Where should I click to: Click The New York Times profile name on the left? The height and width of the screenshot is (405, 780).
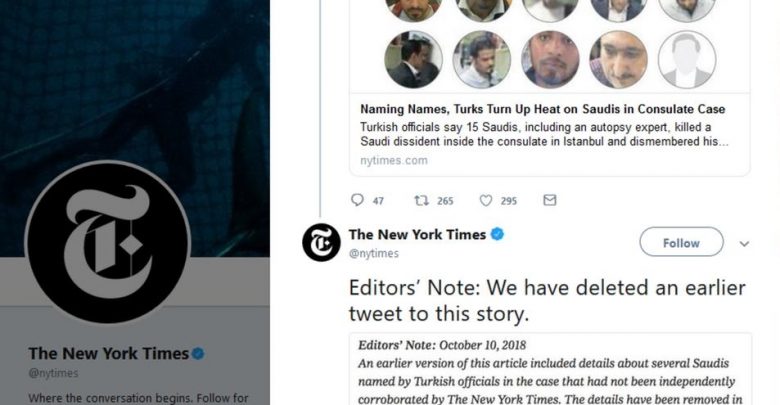[108, 353]
